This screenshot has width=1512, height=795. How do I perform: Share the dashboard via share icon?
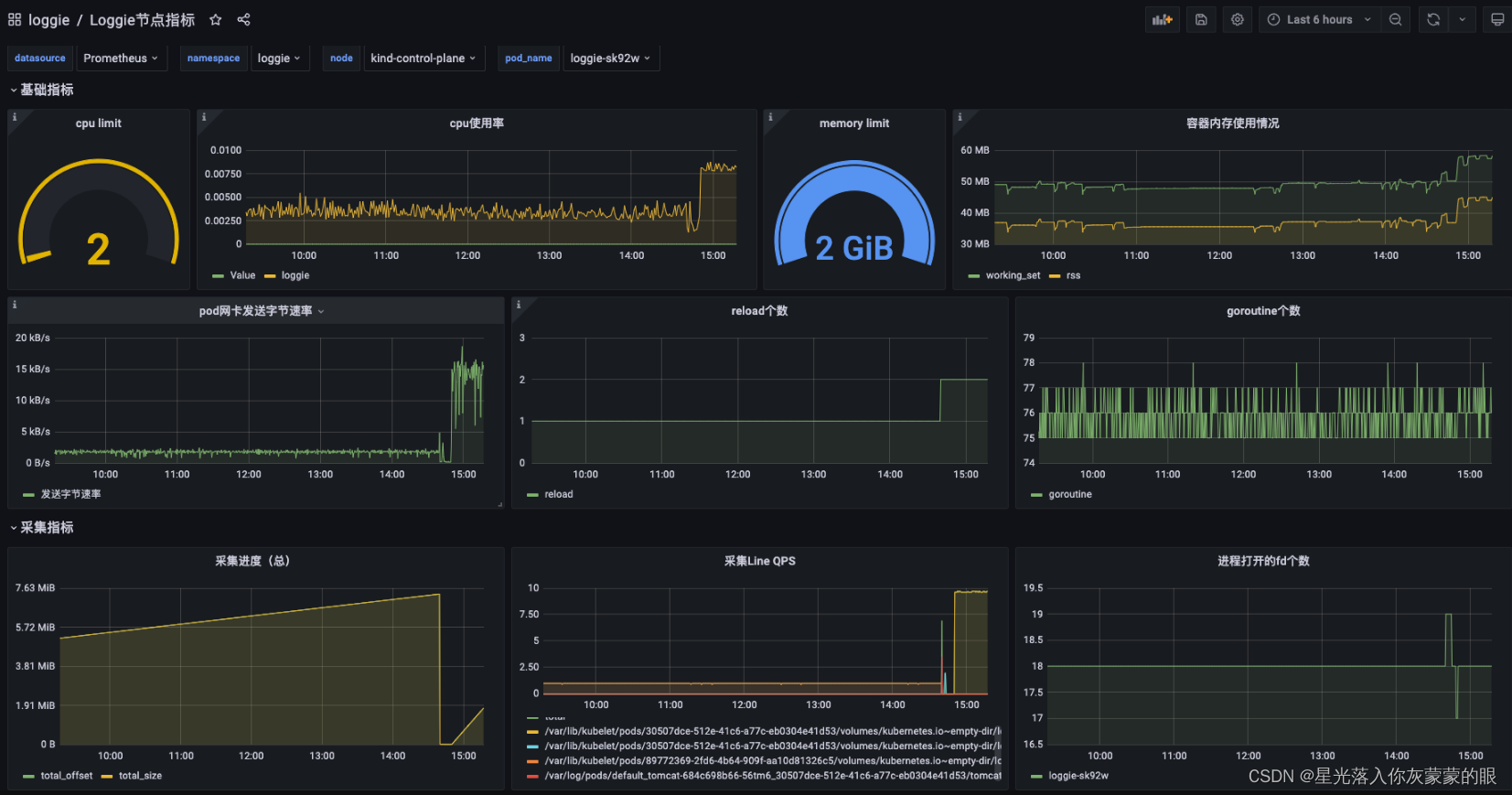tap(243, 19)
